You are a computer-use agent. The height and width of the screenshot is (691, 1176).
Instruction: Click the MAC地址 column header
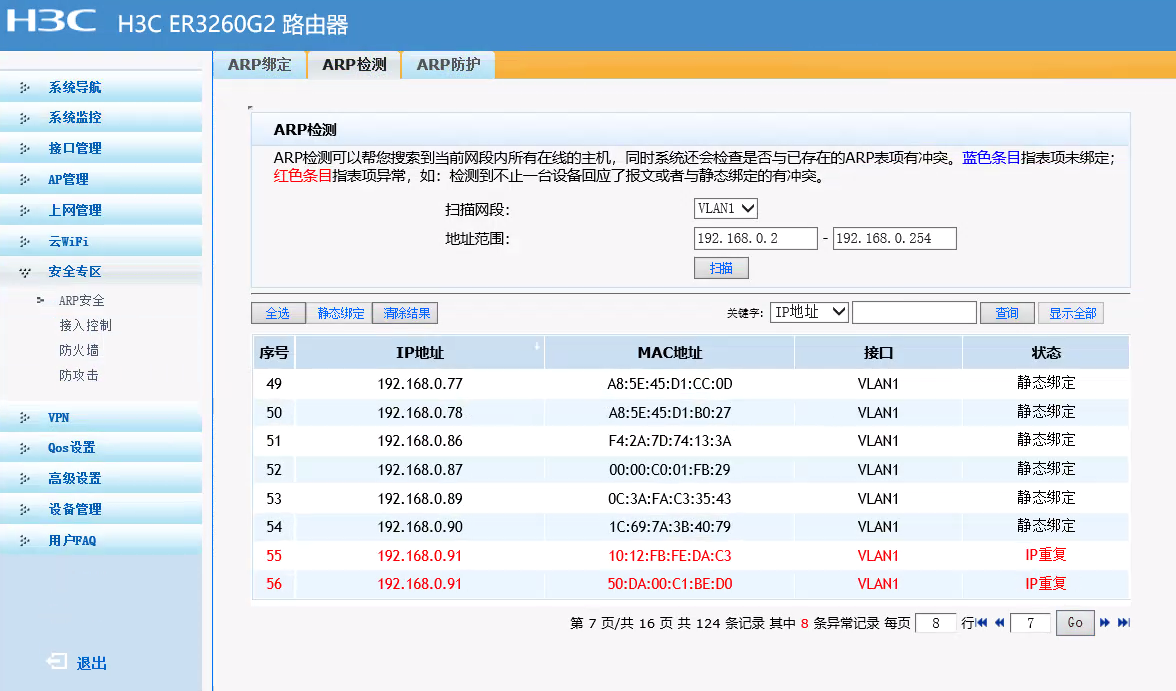[x=669, y=353]
